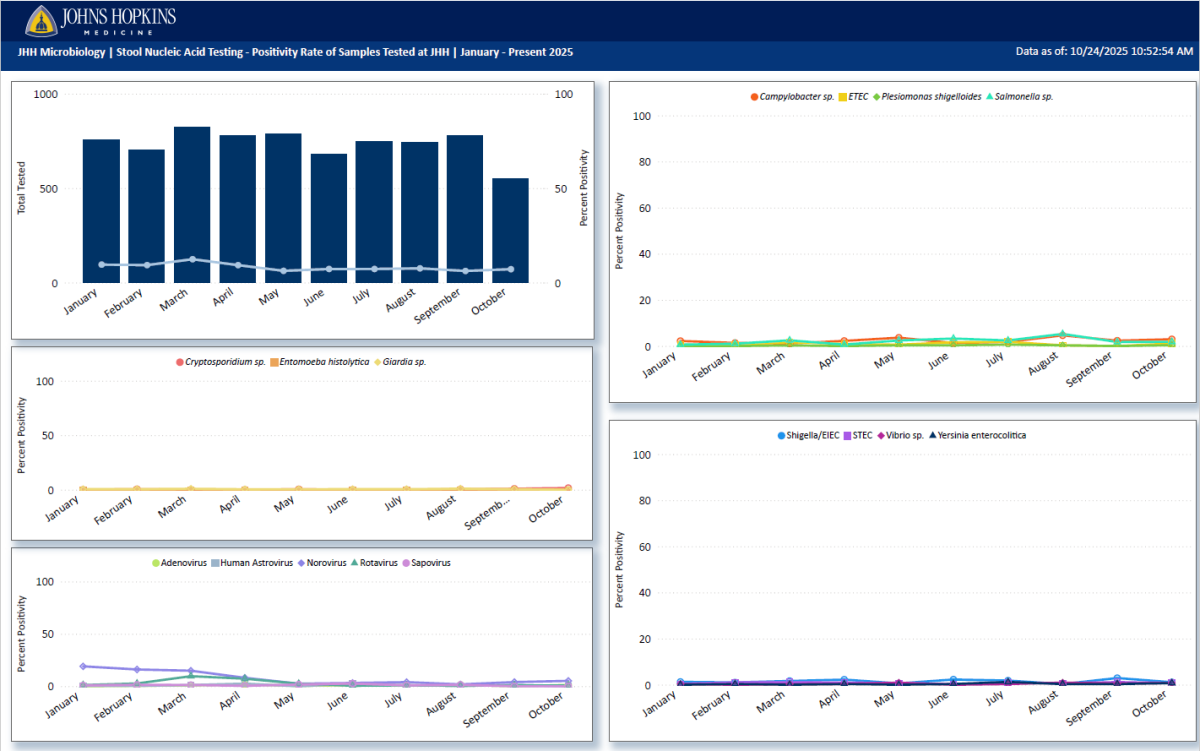Viewport: 1200px width, 751px height.
Task: Toggle Adenovirus legend entry
Action: pos(156,563)
